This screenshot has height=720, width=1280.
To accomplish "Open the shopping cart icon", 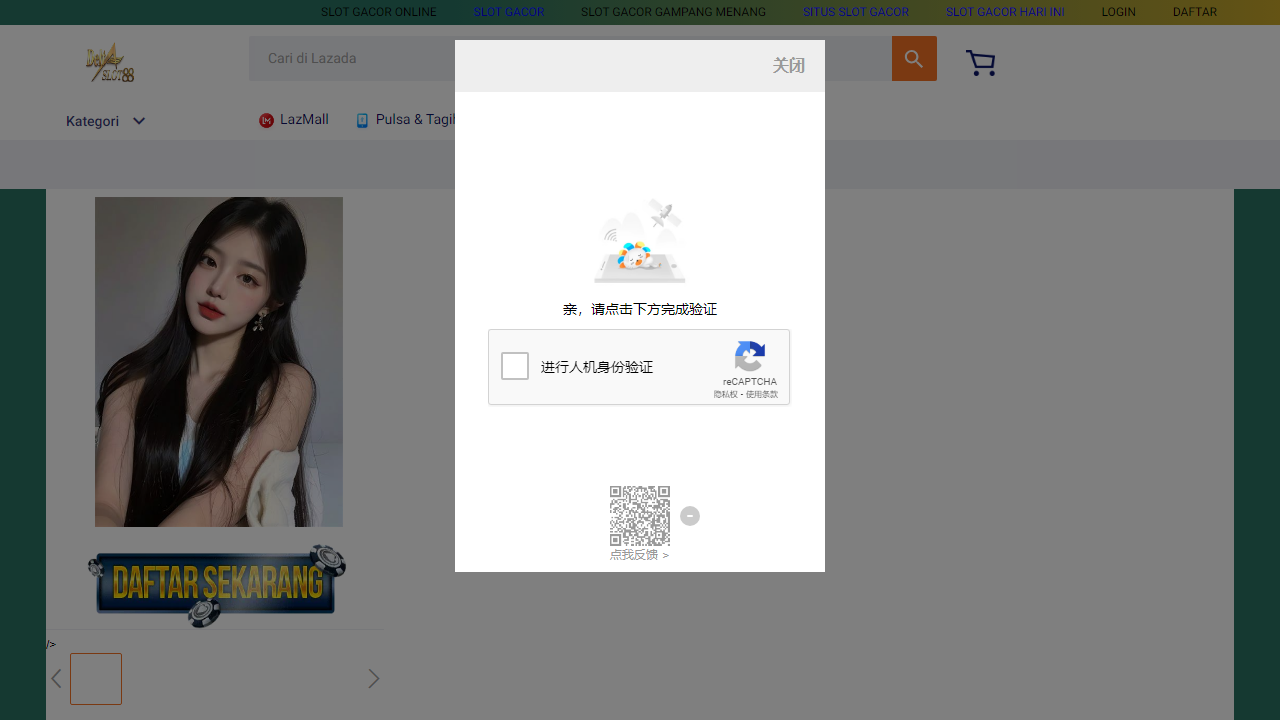I will 981,62.
